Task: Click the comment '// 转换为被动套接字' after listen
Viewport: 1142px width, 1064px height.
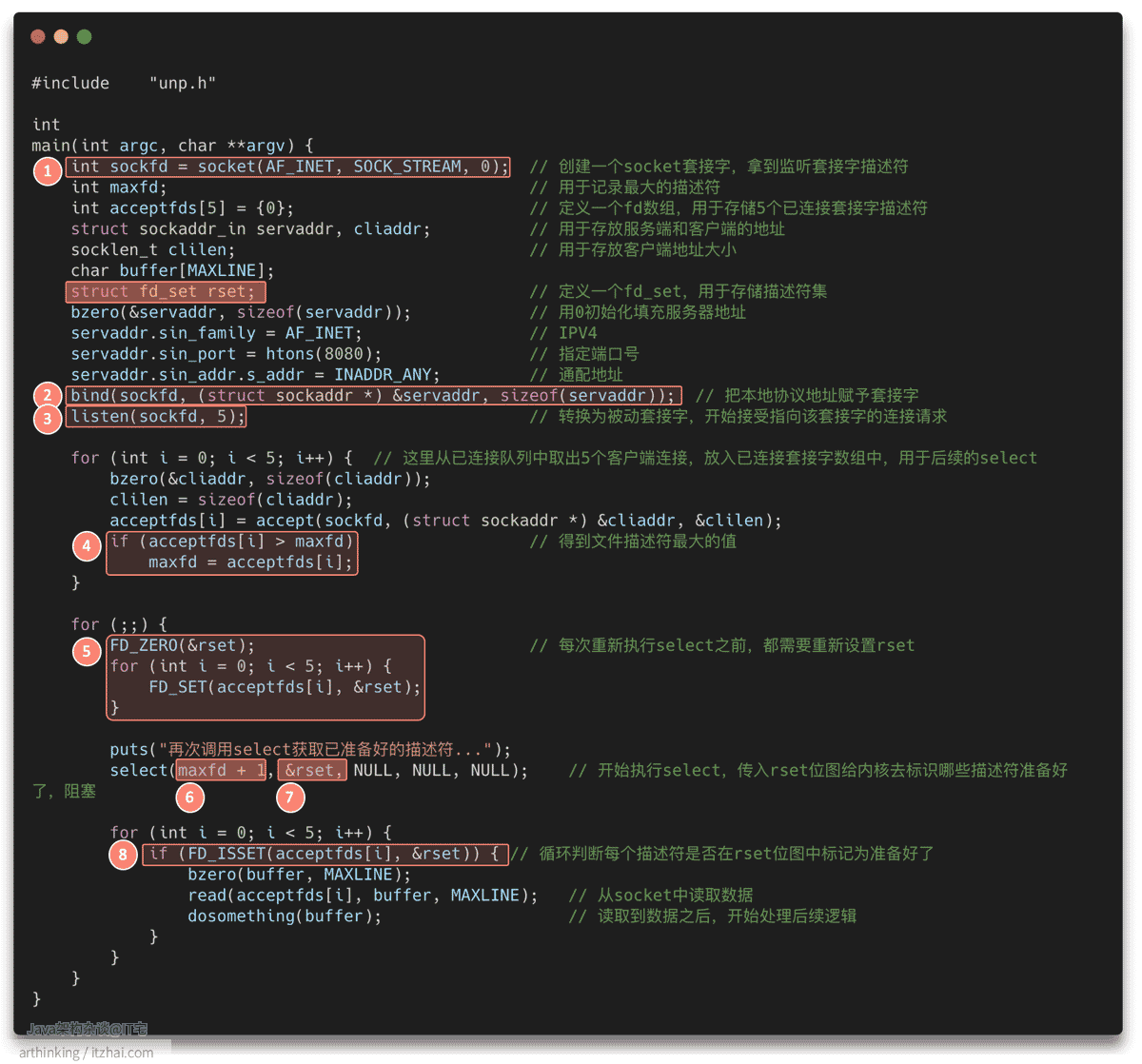Action: coord(738,417)
